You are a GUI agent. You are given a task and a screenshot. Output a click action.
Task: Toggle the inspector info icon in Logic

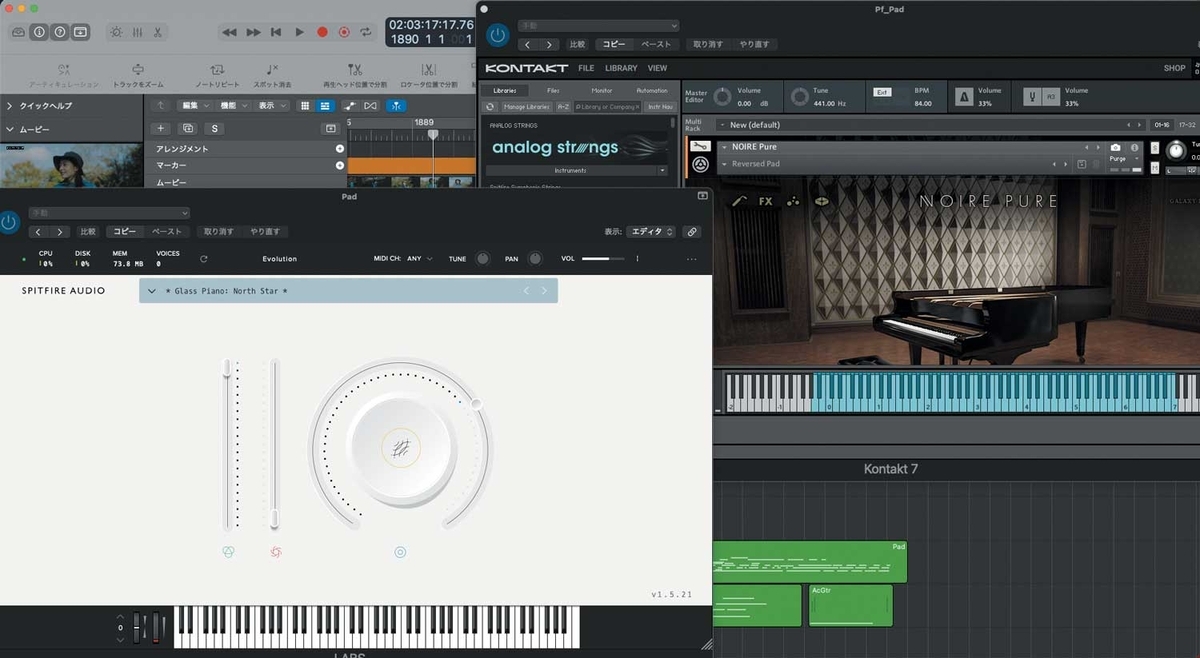point(39,32)
